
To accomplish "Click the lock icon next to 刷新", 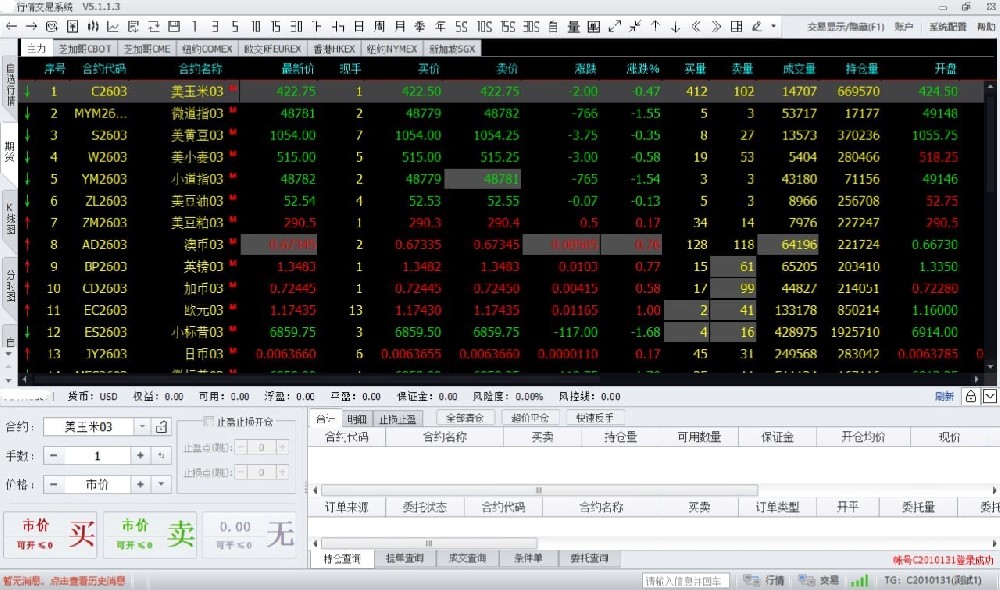I will tap(970, 396).
